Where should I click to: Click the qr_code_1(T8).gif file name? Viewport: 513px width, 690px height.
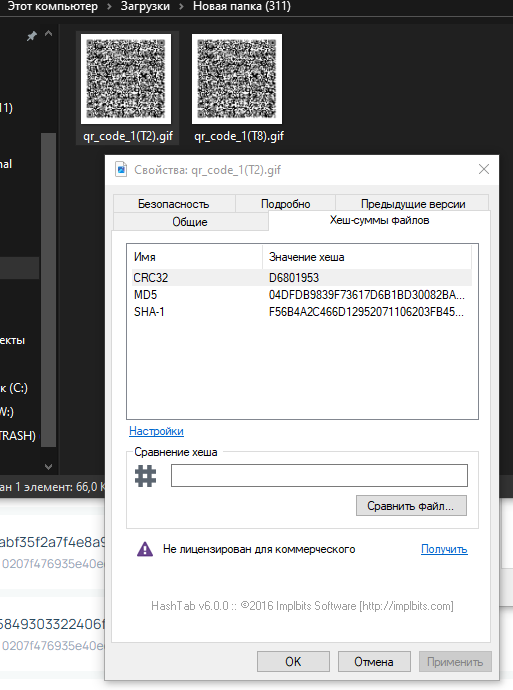(239, 136)
